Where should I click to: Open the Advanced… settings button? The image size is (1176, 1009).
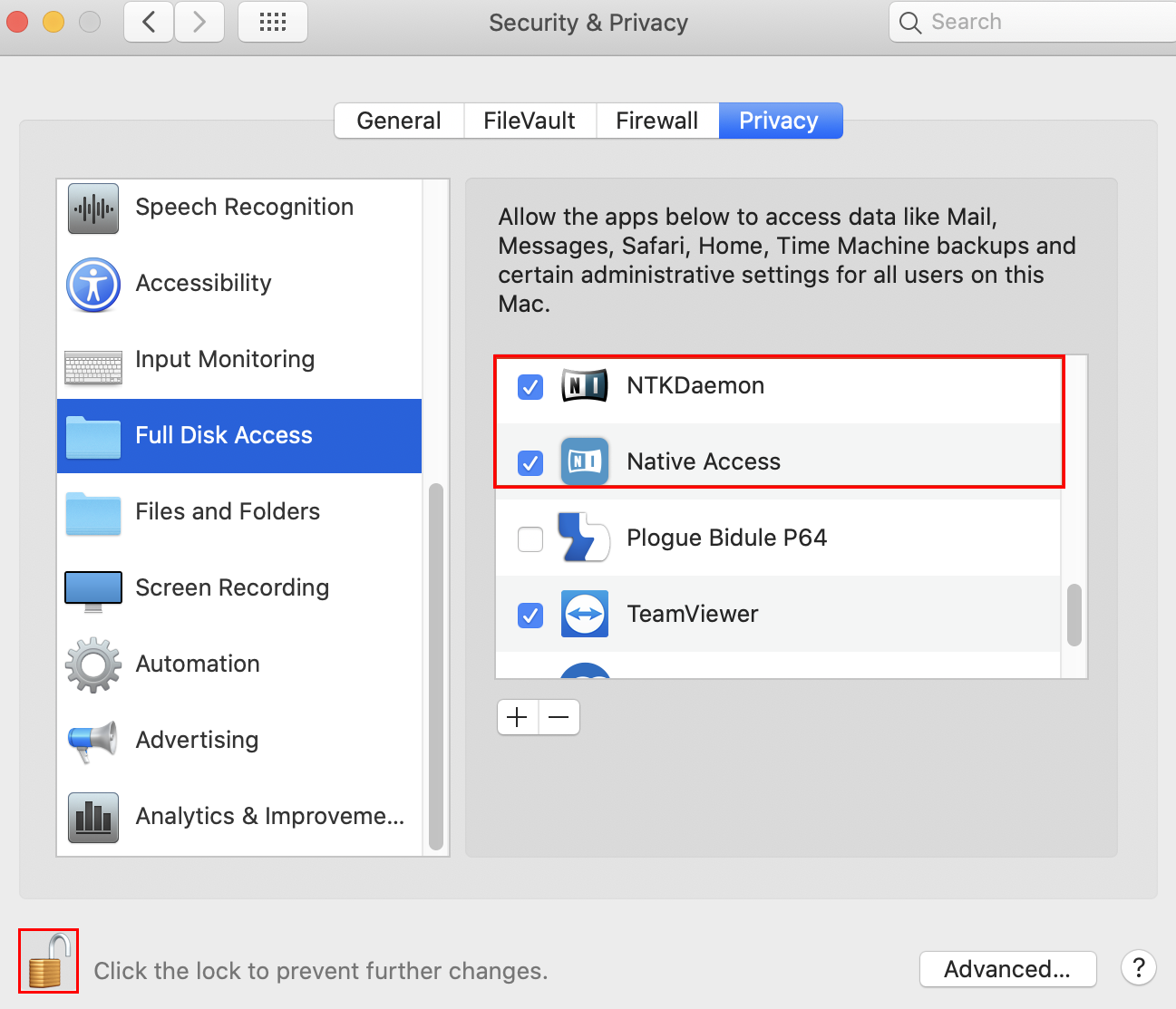pos(1007,969)
